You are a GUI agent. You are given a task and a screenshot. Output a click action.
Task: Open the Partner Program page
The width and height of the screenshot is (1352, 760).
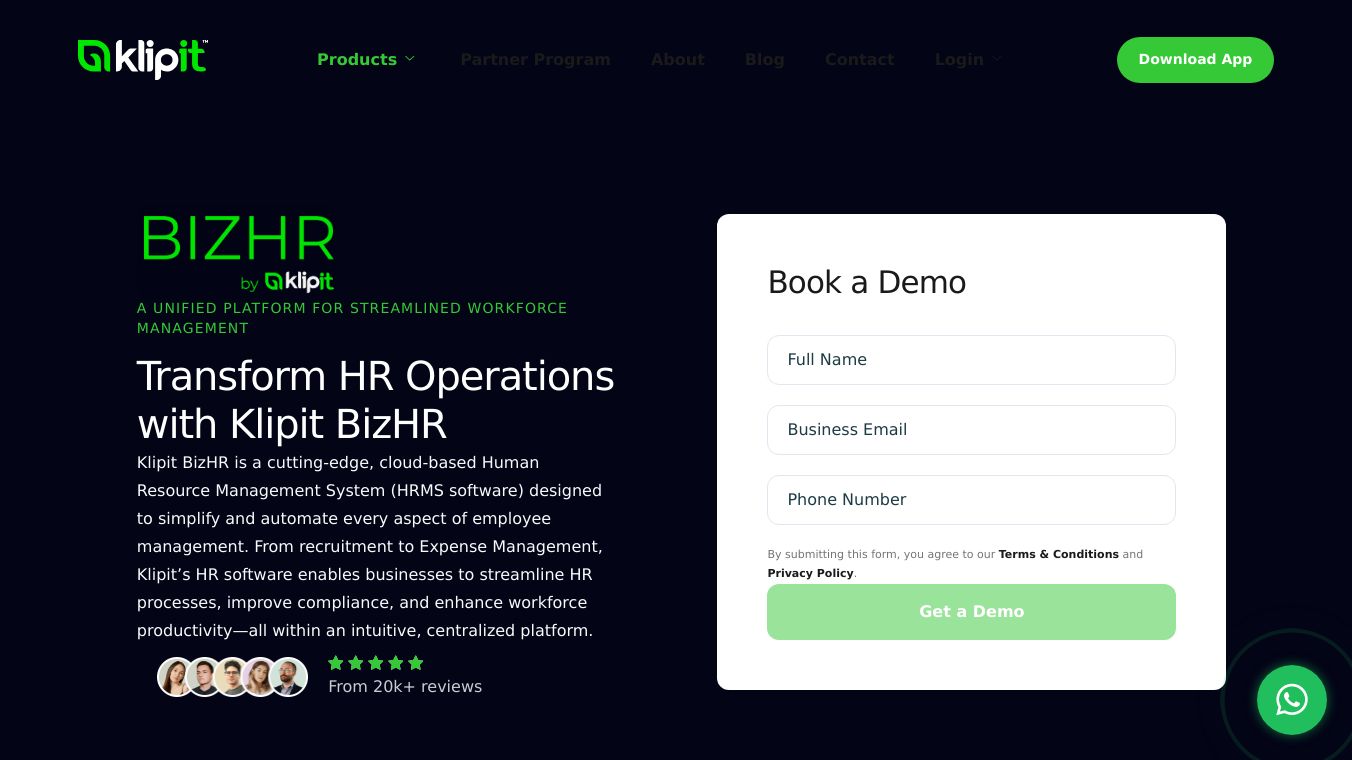click(535, 59)
